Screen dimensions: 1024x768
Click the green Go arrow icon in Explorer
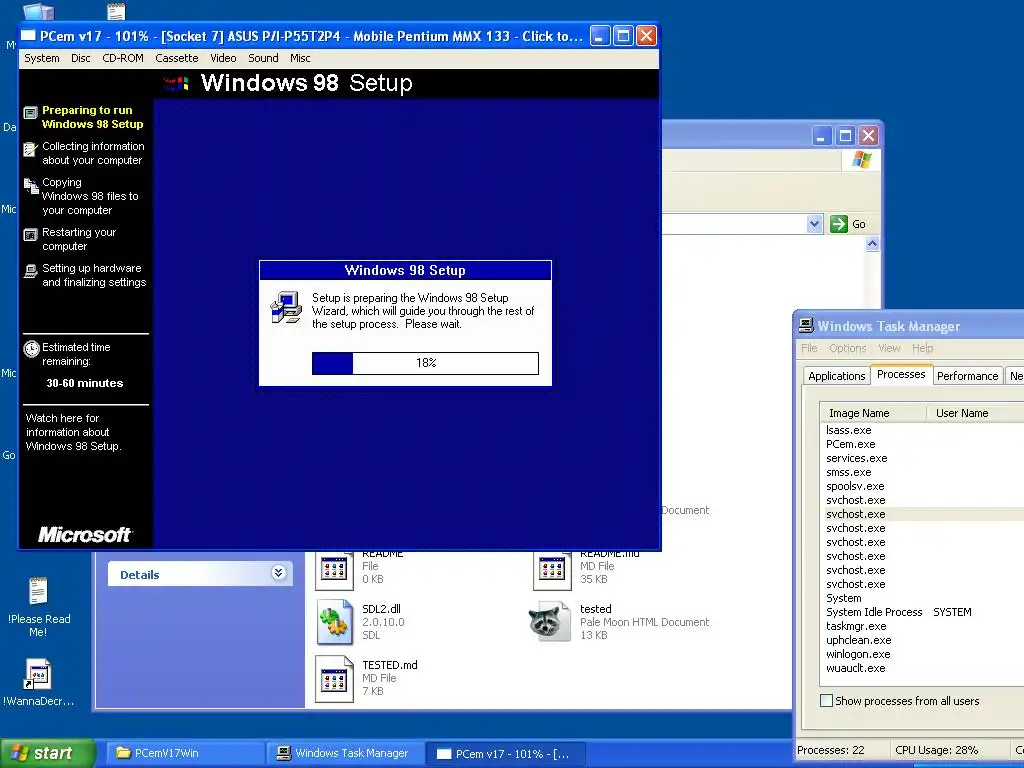pos(839,224)
